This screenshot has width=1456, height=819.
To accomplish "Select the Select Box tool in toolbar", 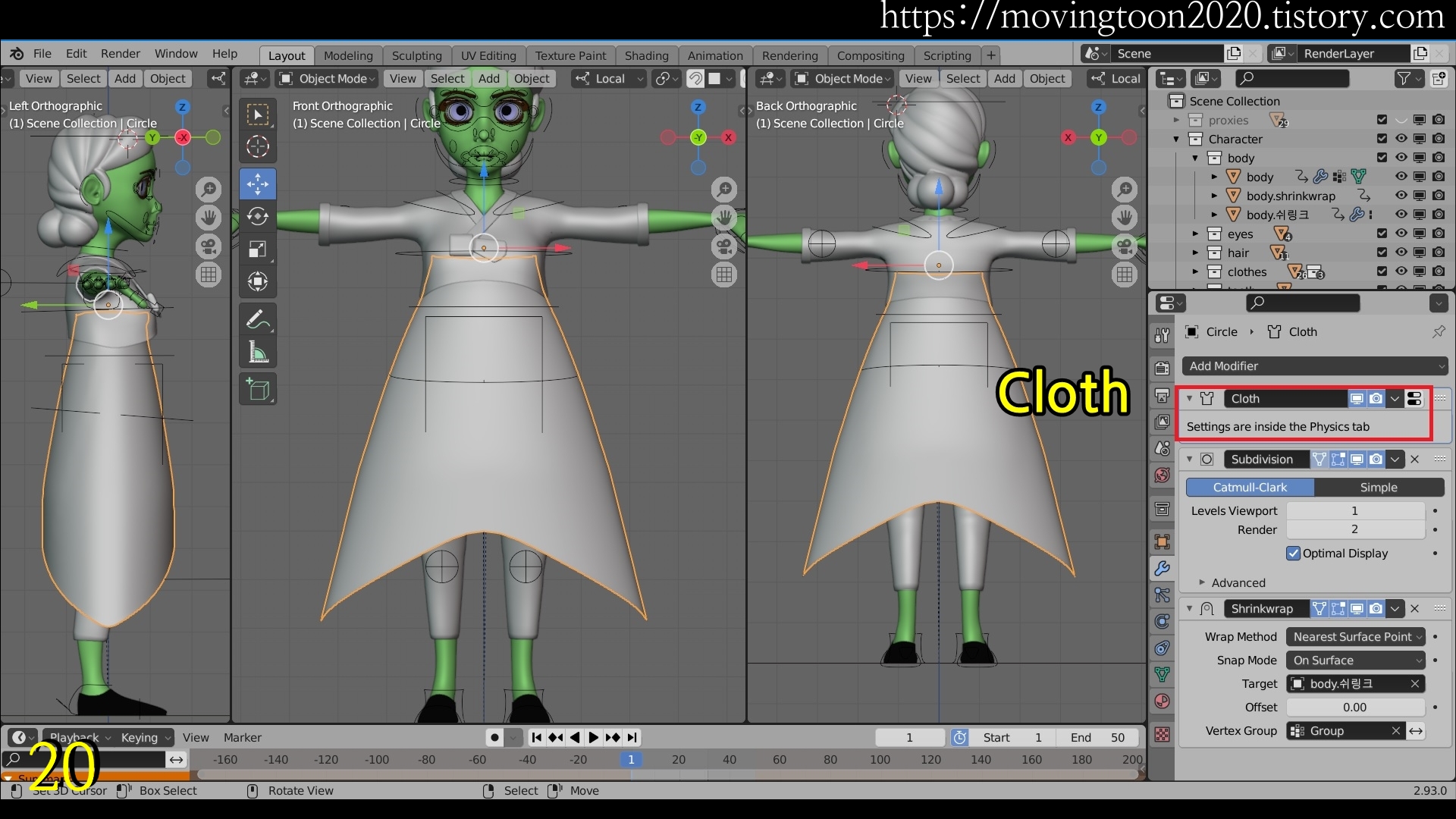I will click(x=258, y=115).
